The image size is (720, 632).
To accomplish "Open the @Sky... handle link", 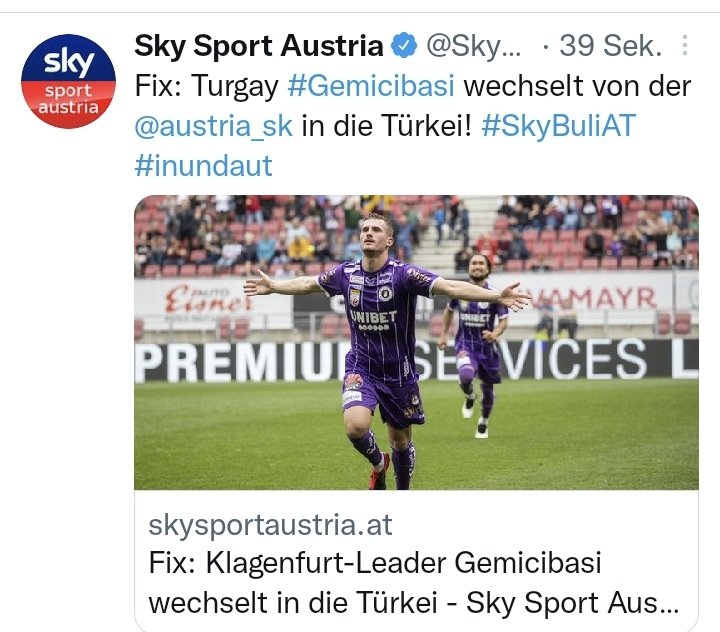I will click(x=473, y=46).
